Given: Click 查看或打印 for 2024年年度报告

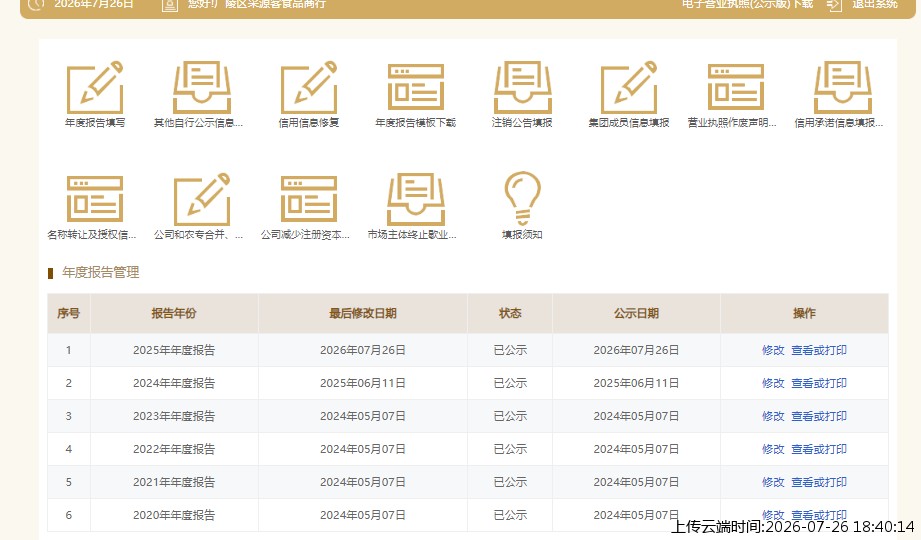Looking at the screenshot, I should (x=819, y=383).
